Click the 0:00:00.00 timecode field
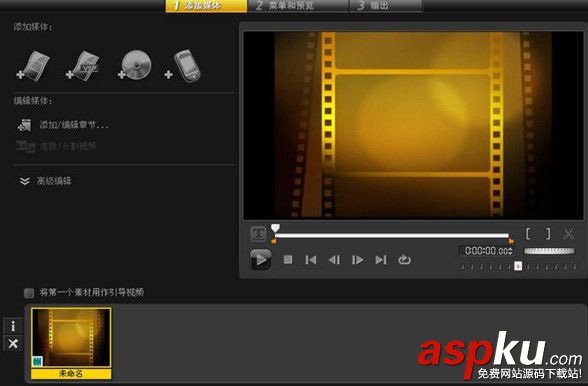Viewport: 588px width, 386px height. (485, 251)
